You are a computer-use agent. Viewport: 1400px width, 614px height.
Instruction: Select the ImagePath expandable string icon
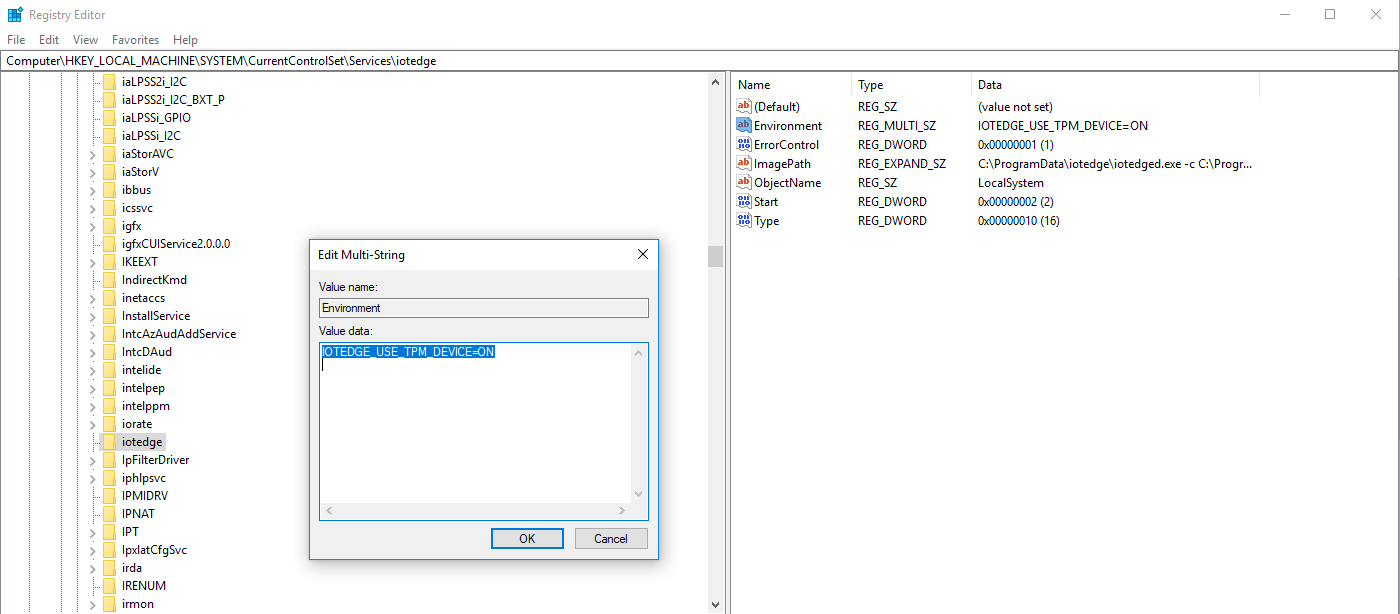[744, 163]
